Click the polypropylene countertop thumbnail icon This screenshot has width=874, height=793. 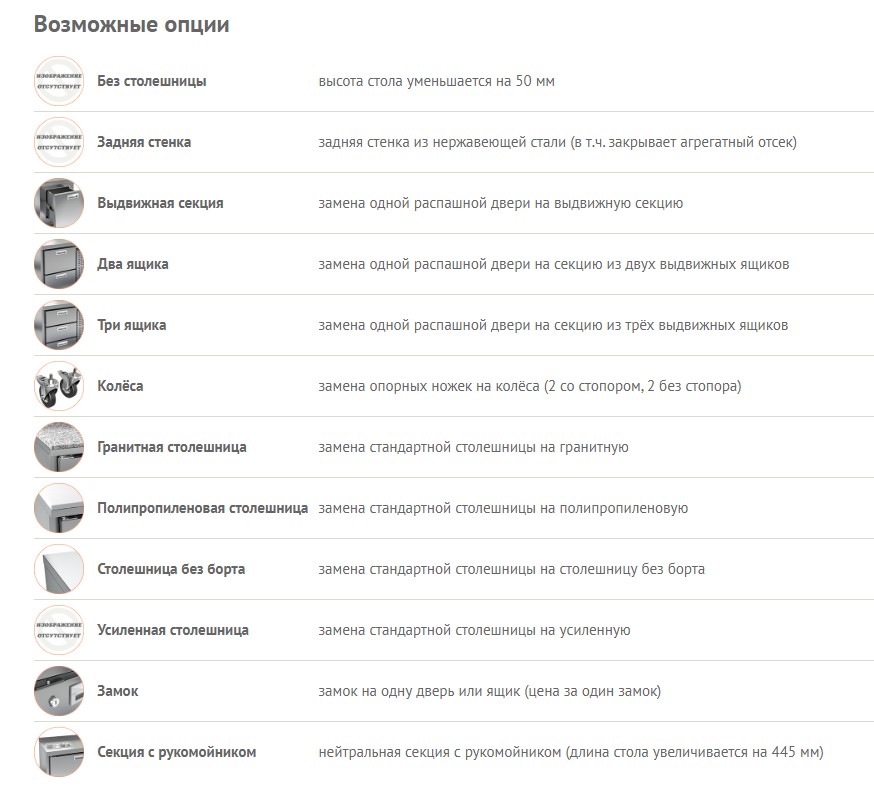point(59,508)
